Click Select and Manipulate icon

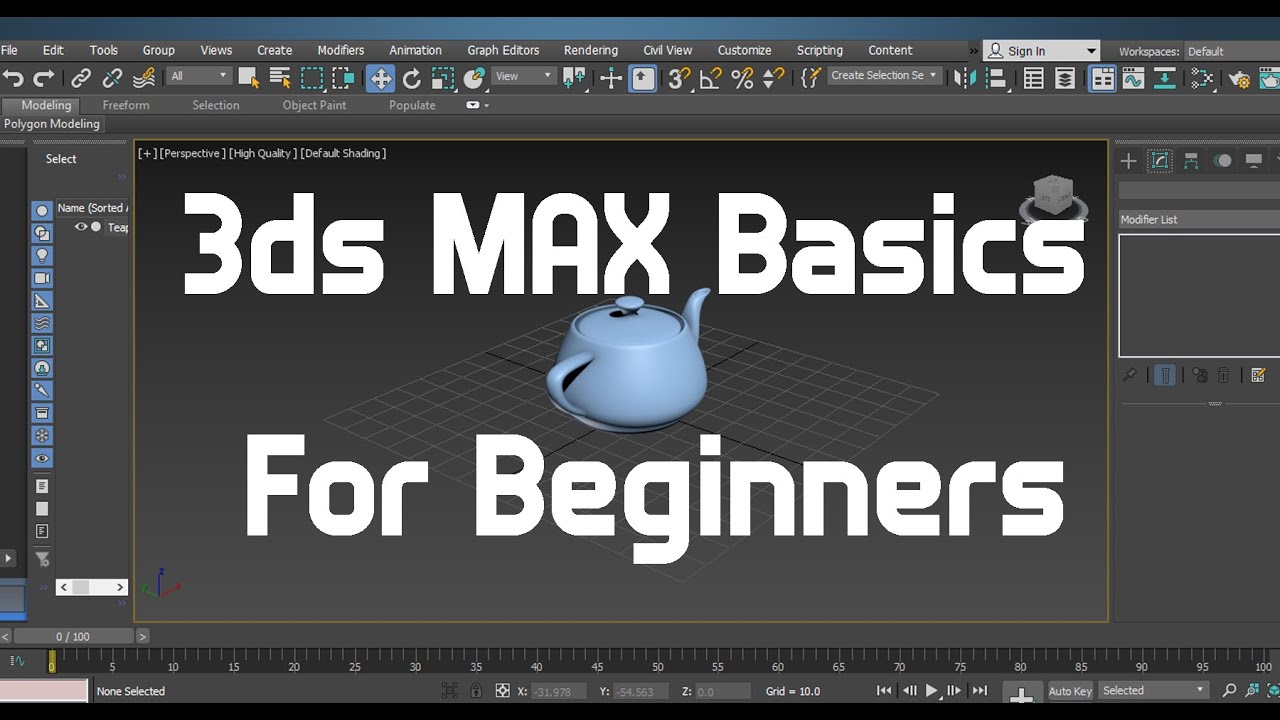click(x=610, y=78)
